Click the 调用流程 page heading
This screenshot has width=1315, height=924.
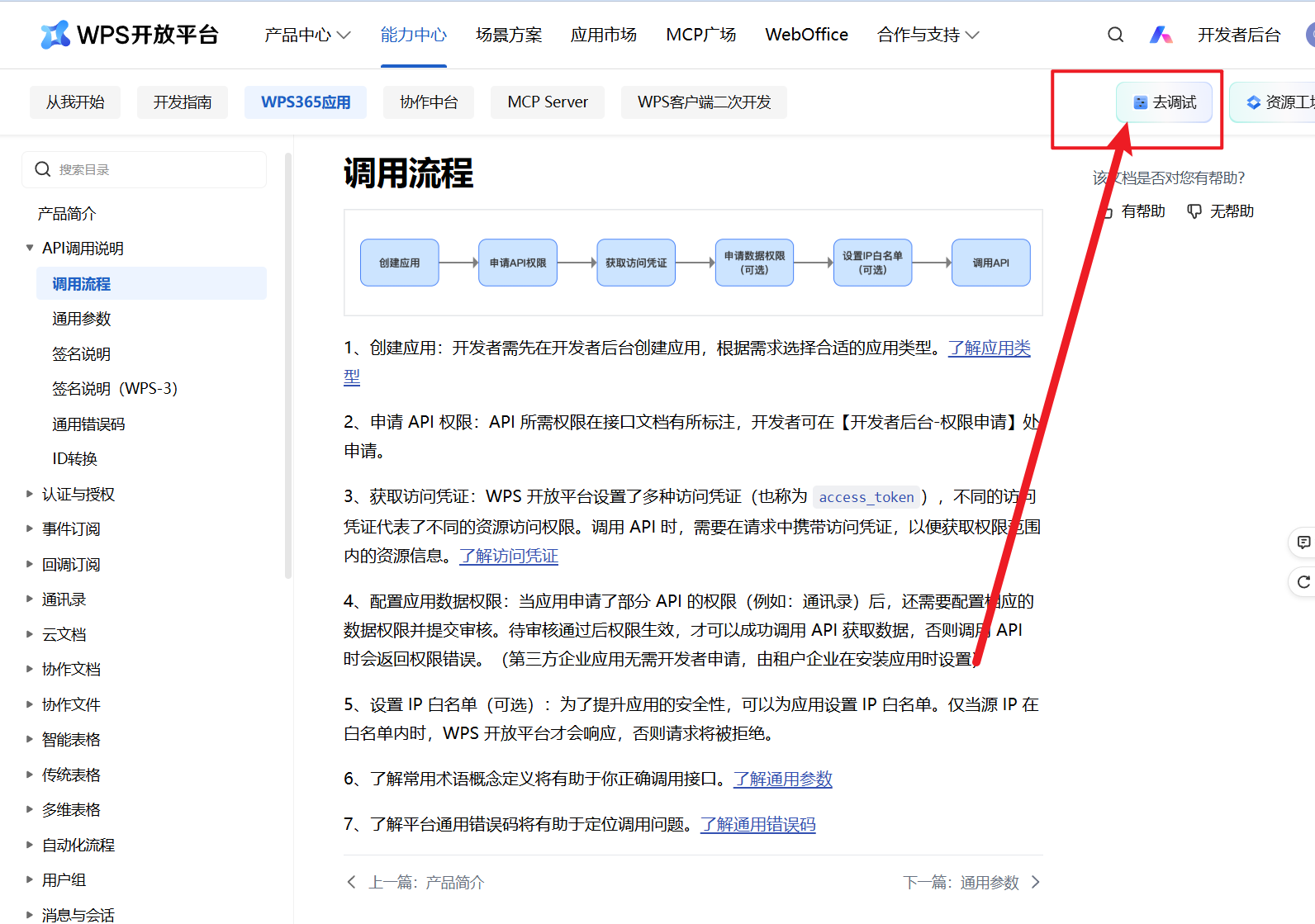[x=409, y=173]
